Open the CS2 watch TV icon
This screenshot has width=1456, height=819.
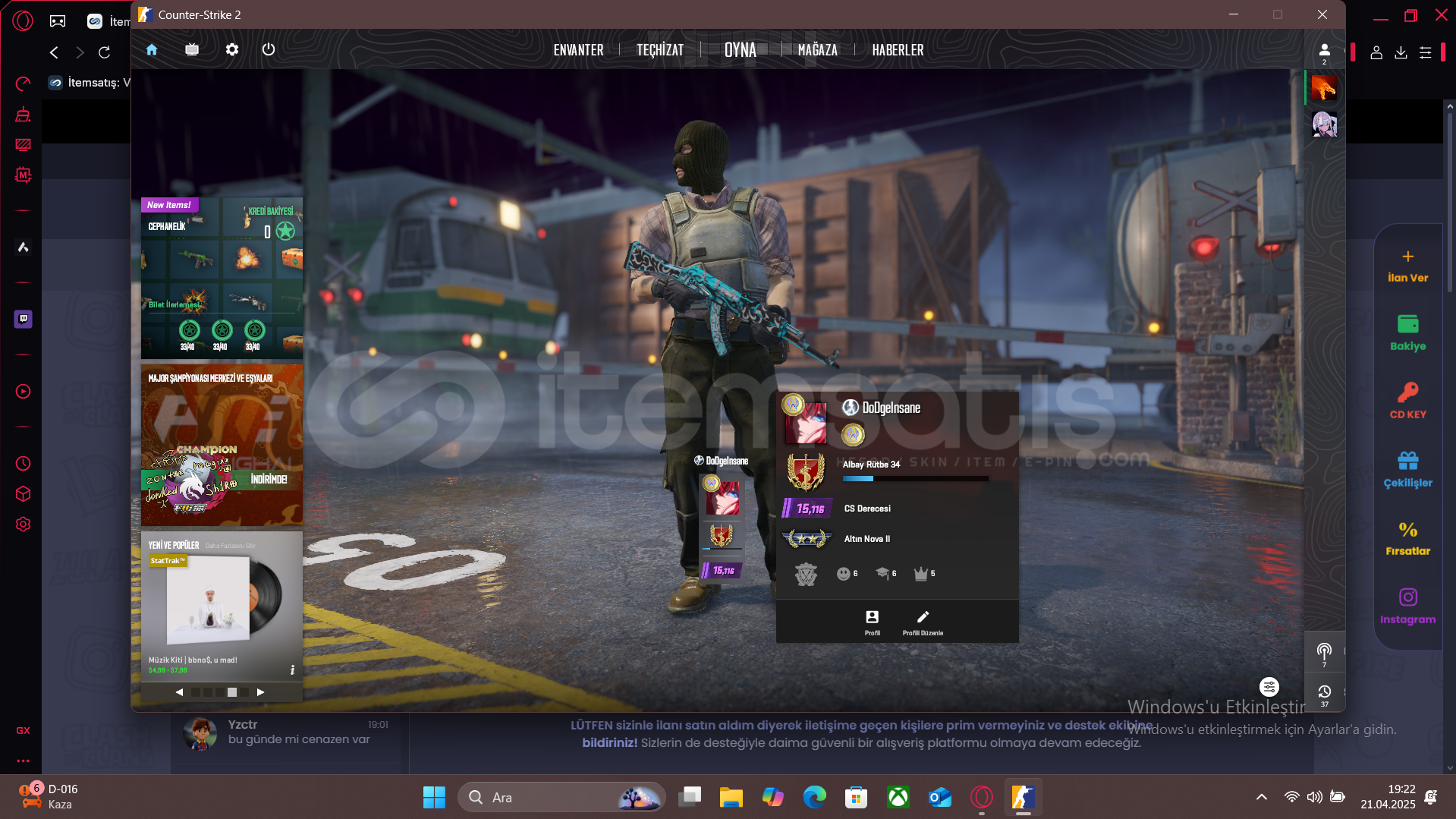pyautogui.click(x=192, y=49)
